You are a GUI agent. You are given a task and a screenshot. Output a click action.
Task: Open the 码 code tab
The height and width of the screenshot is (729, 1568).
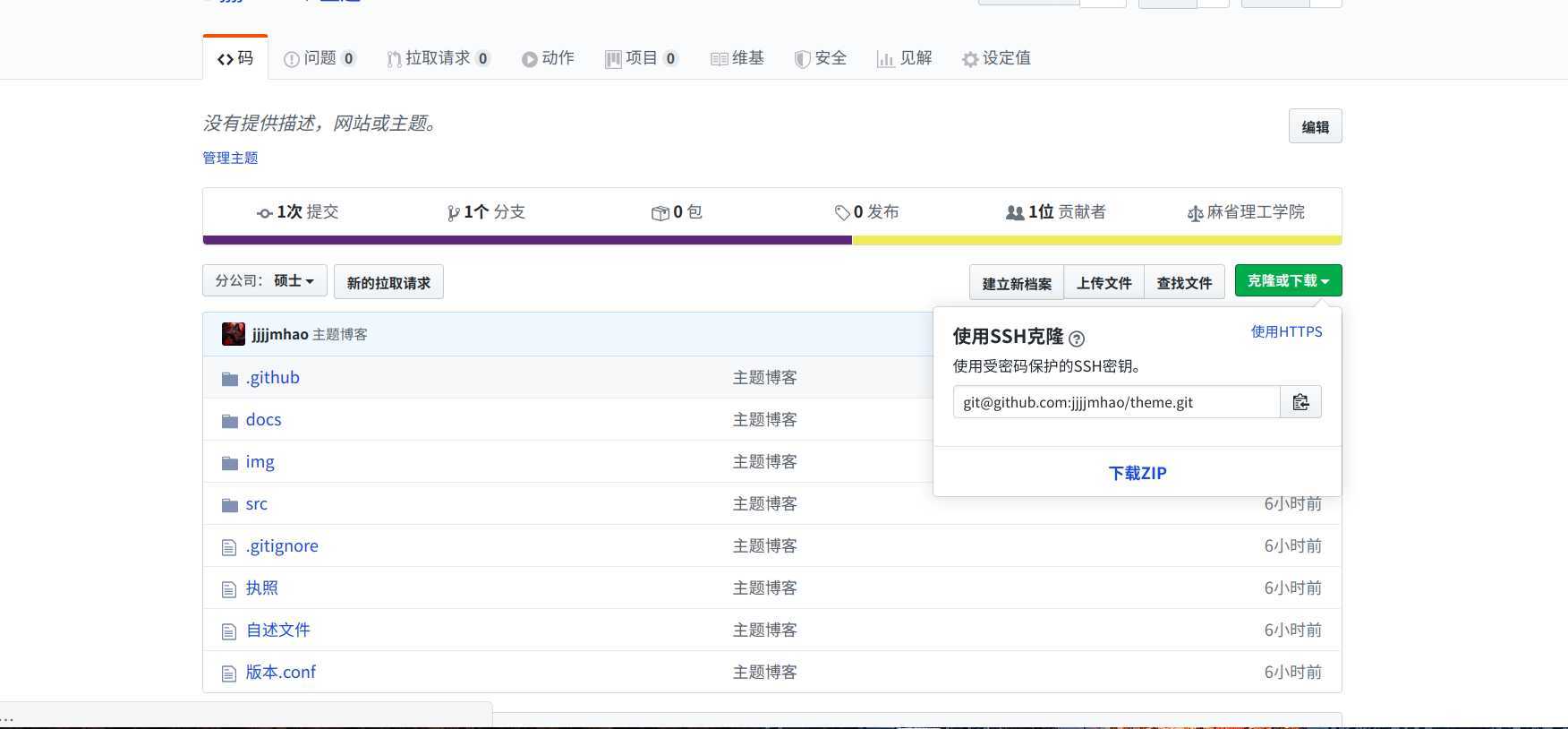click(x=235, y=58)
